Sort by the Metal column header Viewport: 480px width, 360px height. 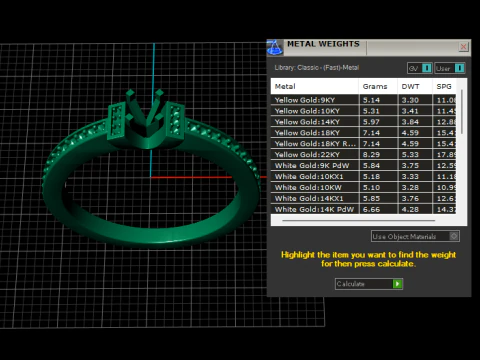[x=315, y=86]
